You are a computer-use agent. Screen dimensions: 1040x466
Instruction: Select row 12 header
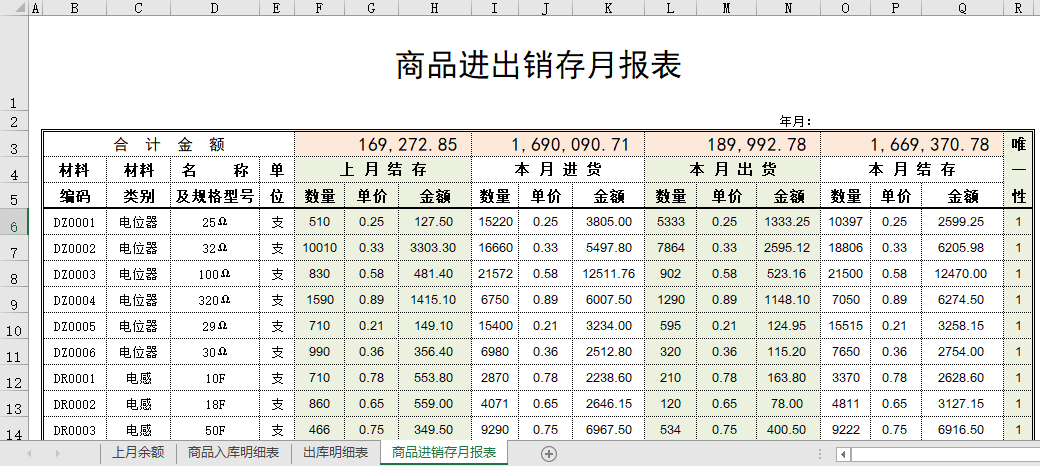pos(14,379)
